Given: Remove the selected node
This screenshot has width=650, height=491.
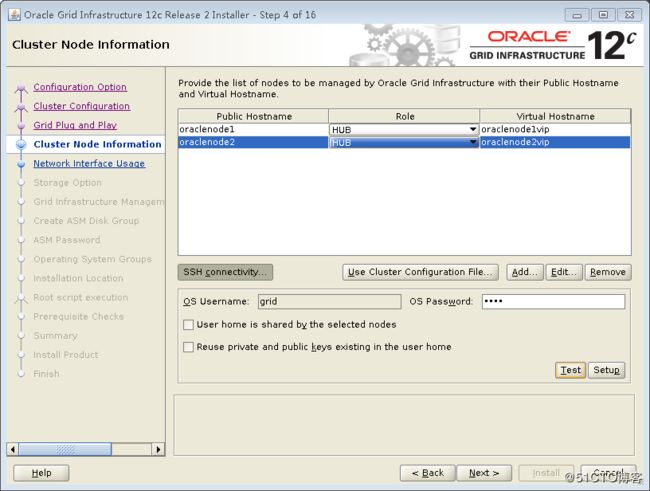Looking at the screenshot, I should point(608,272).
